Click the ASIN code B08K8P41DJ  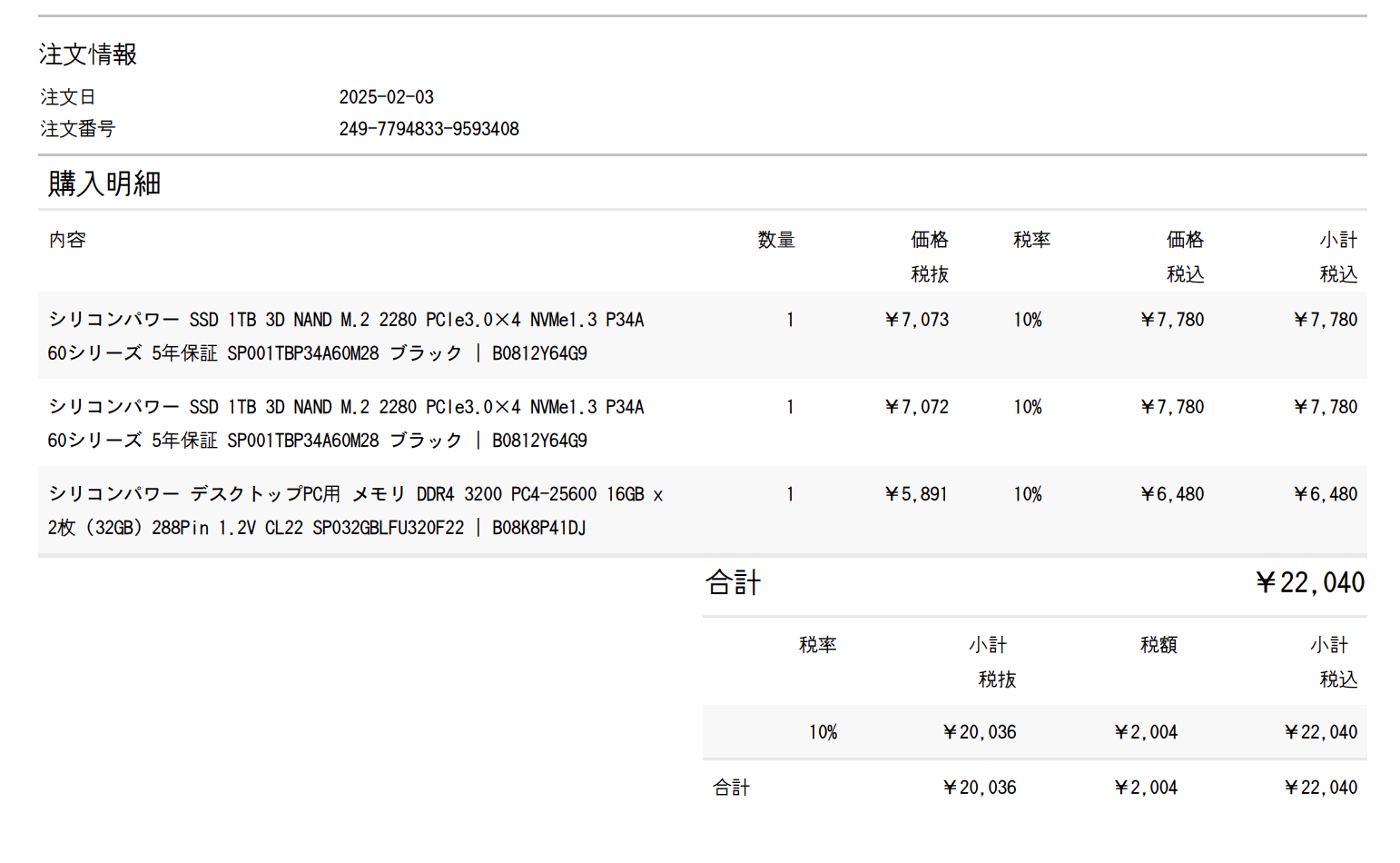click(538, 528)
